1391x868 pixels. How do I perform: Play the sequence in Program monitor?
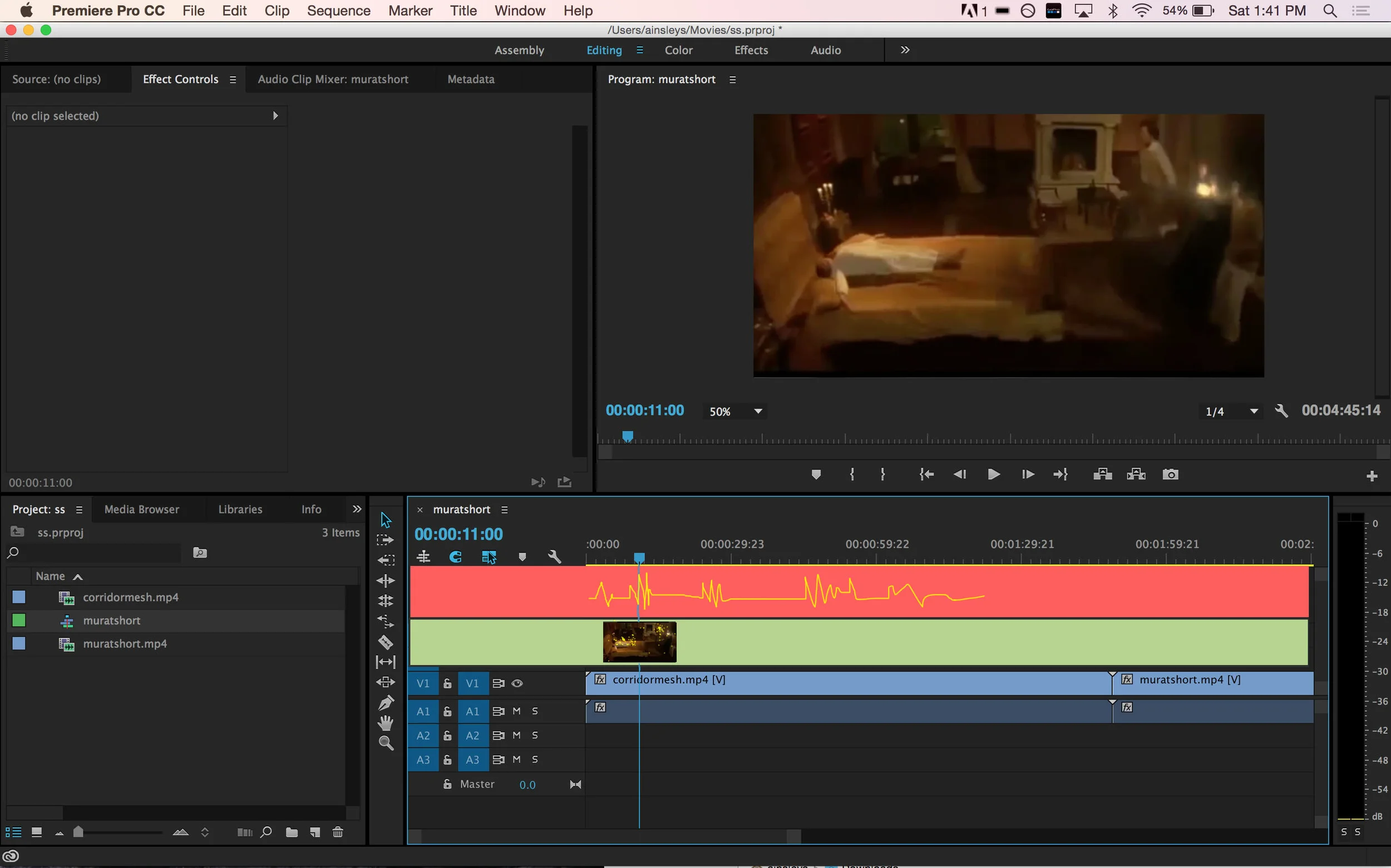tap(993, 474)
